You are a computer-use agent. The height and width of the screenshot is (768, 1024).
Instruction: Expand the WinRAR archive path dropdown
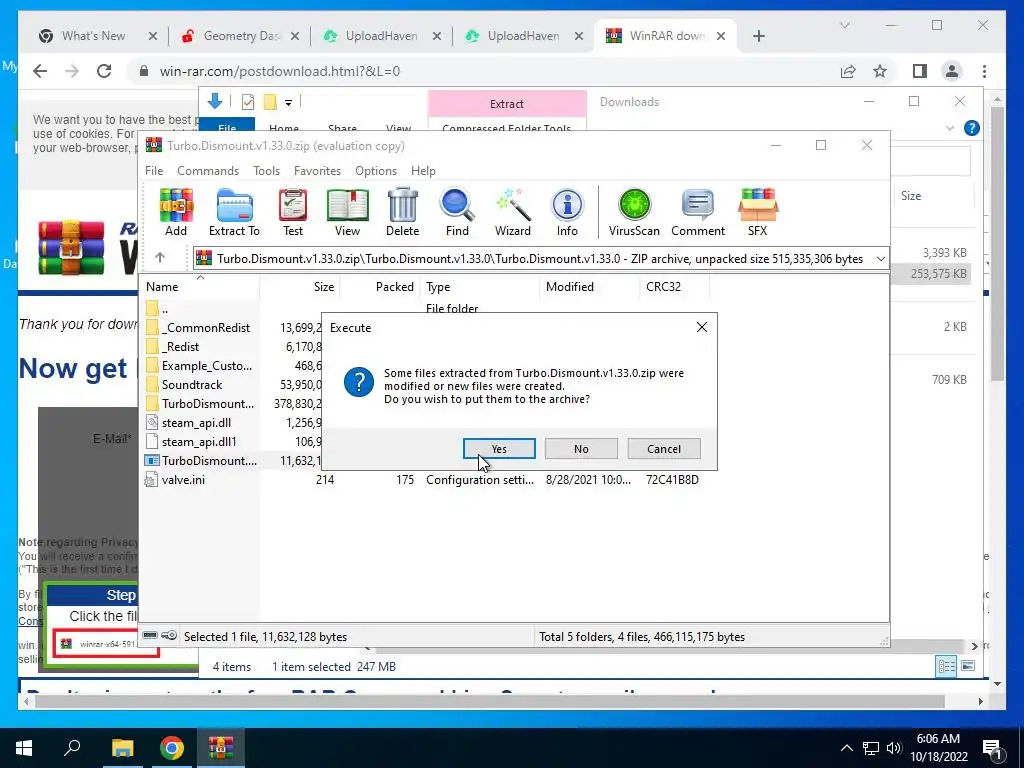click(x=880, y=259)
